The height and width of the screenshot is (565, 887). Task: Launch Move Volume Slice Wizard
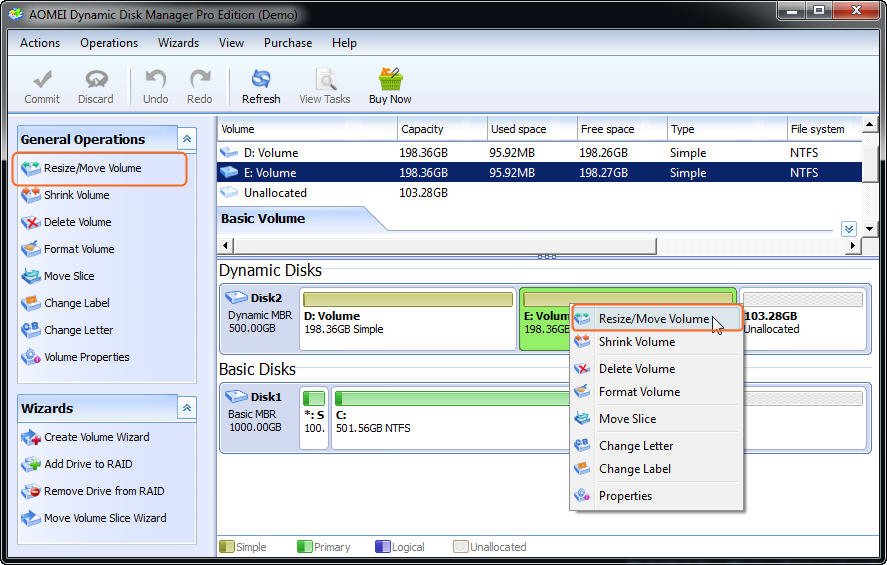pos(105,518)
